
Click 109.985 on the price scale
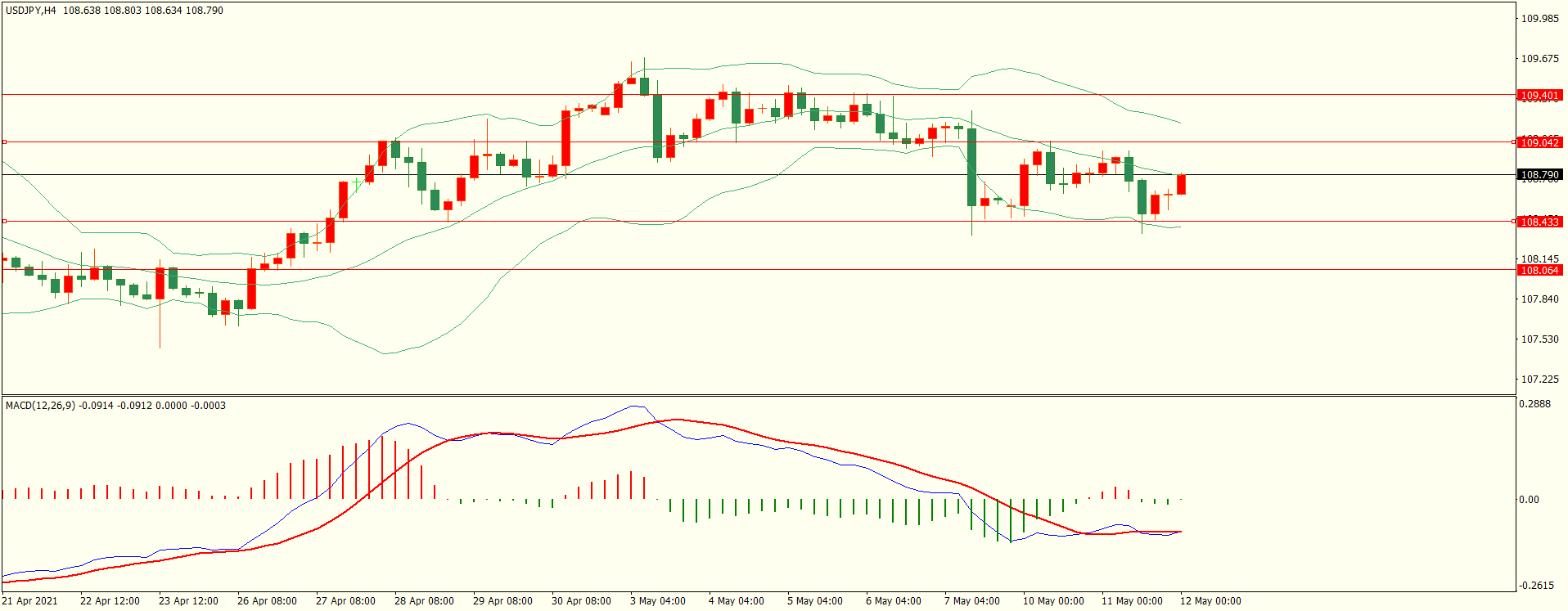click(x=1539, y=19)
